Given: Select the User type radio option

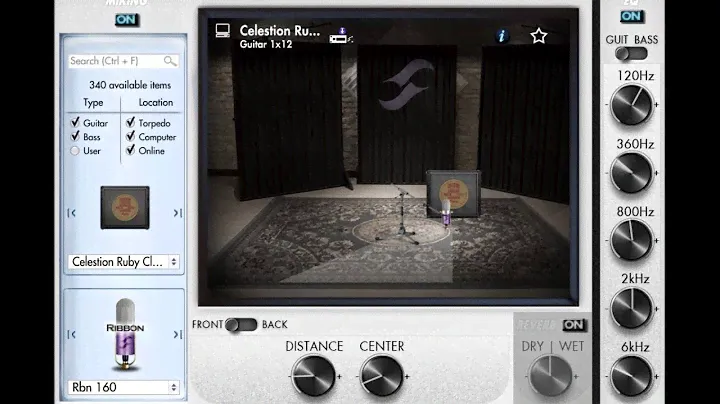Looking at the screenshot, I should (75, 151).
